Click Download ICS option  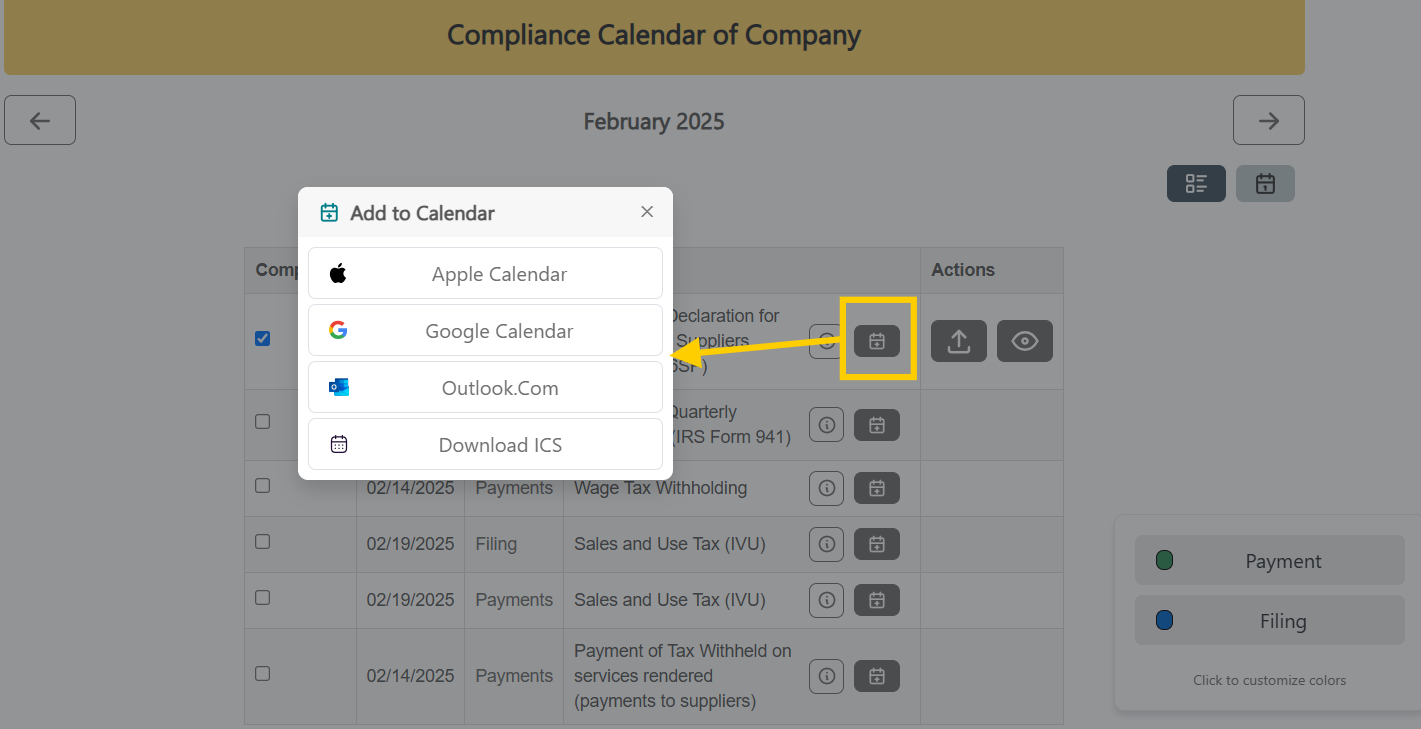(485, 444)
